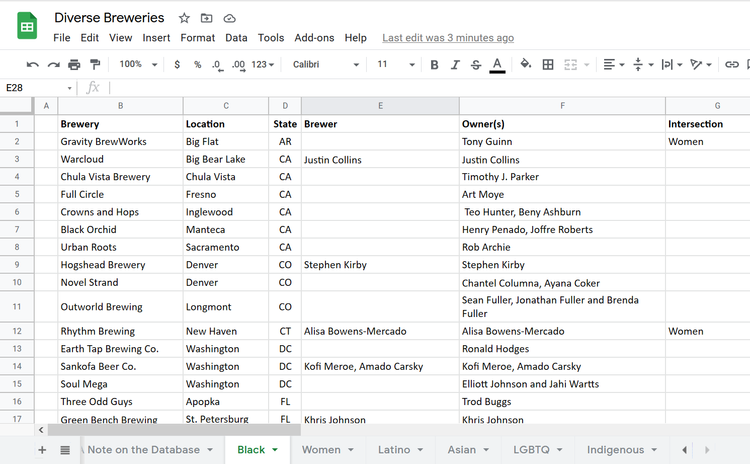
Task: Open the last edit version history link
Action: (448, 38)
